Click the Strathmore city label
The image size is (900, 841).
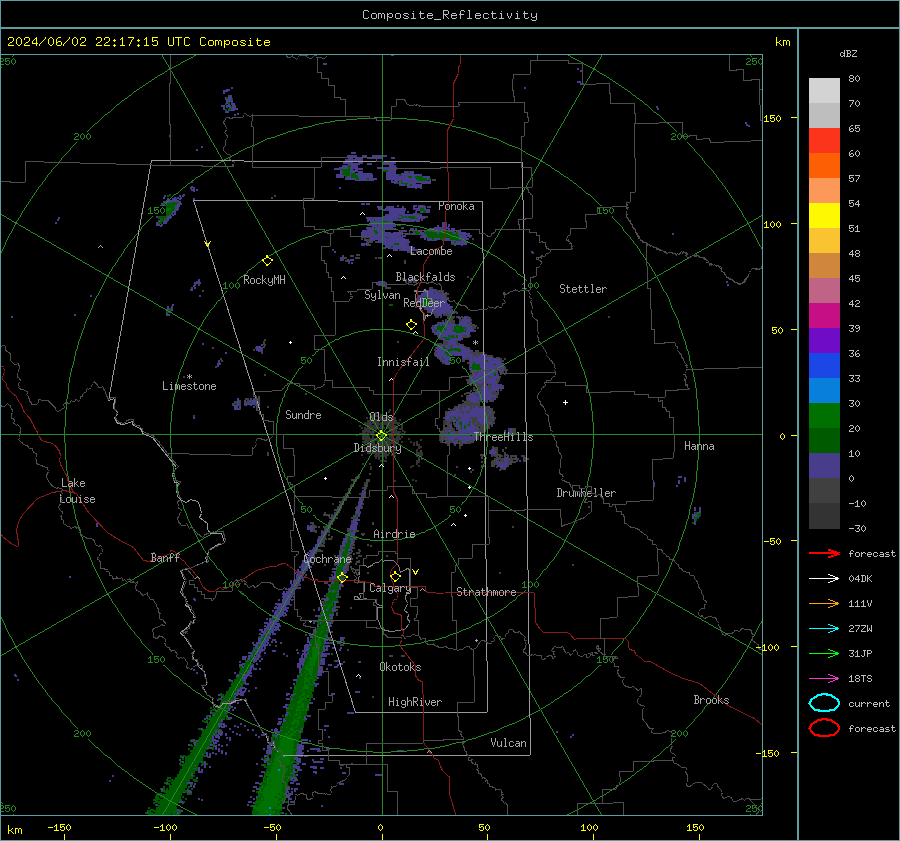[x=486, y=592]
